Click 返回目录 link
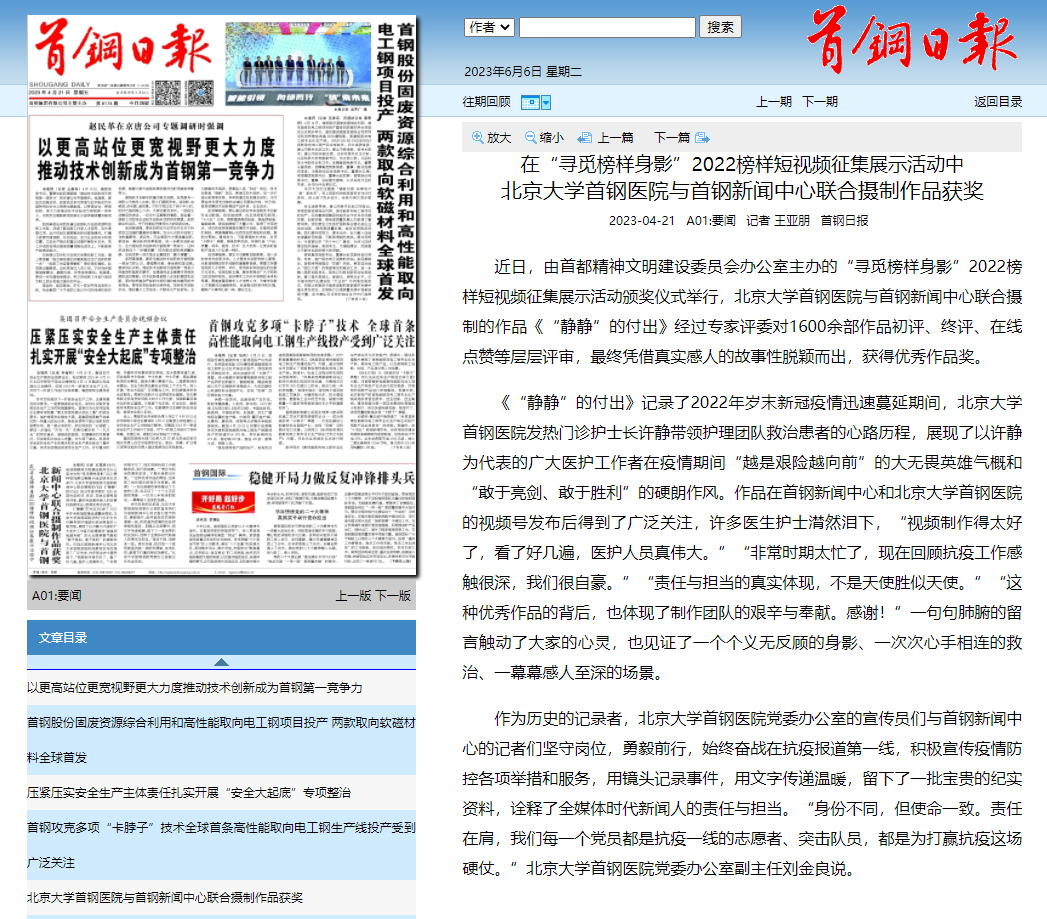 tap(998, 102)
